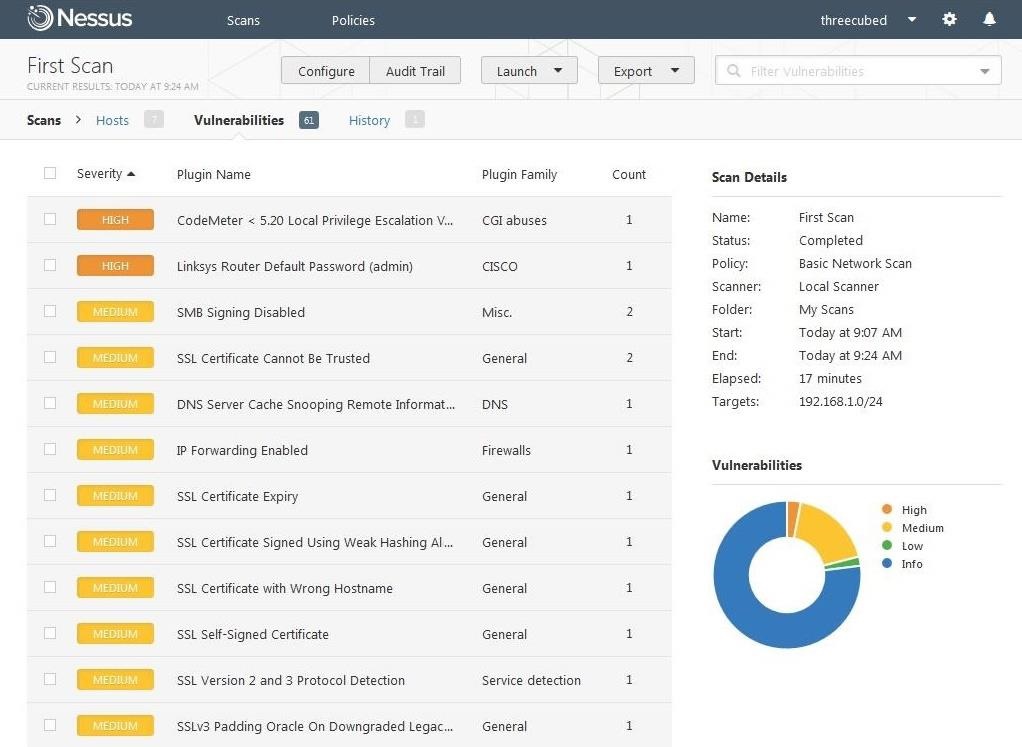The width and height of the screenshot is (1022, 747).
Task: Open the settings gear icon
Action: (949, 20)
